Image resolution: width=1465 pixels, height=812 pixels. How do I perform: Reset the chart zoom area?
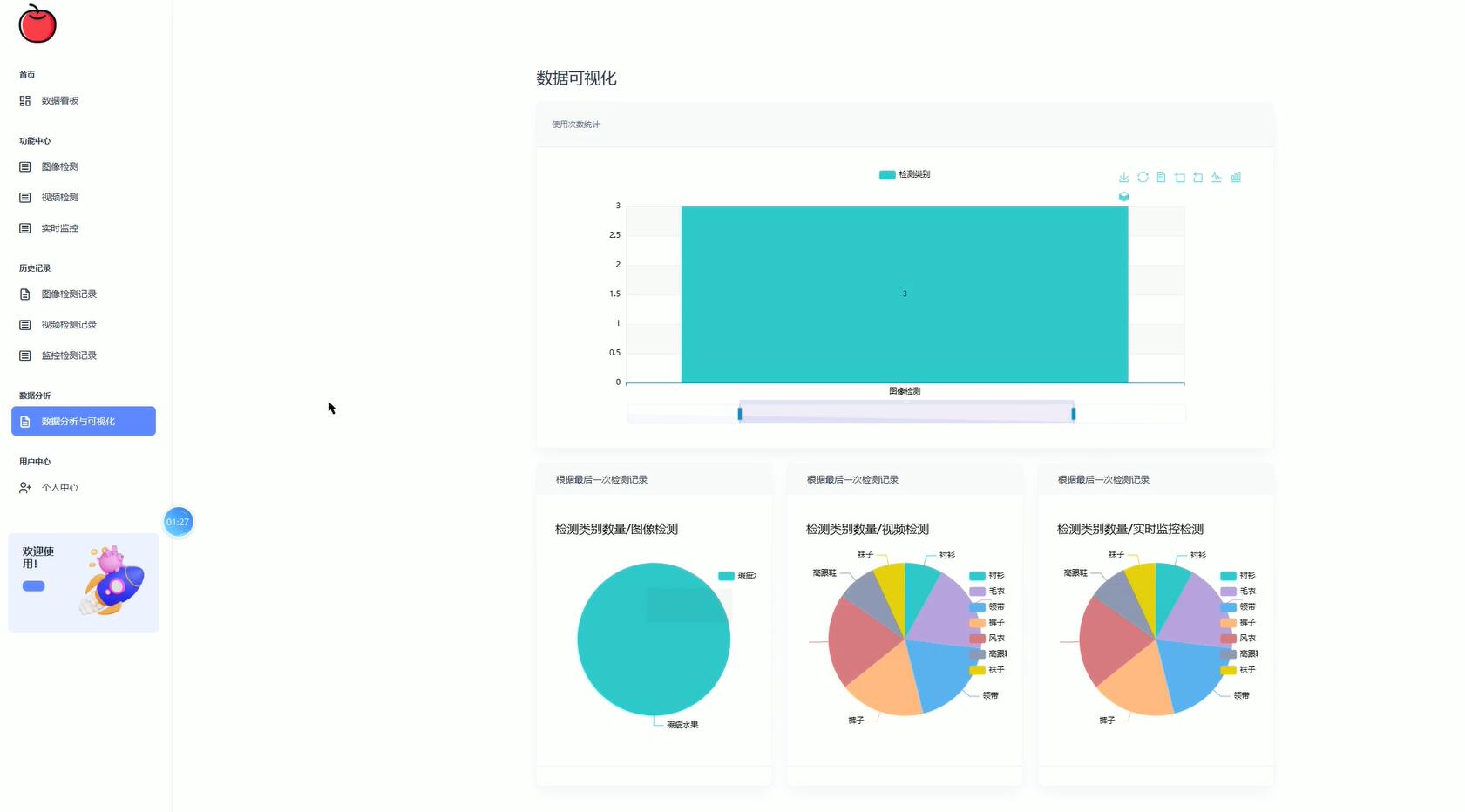(x=1197, y=177)
